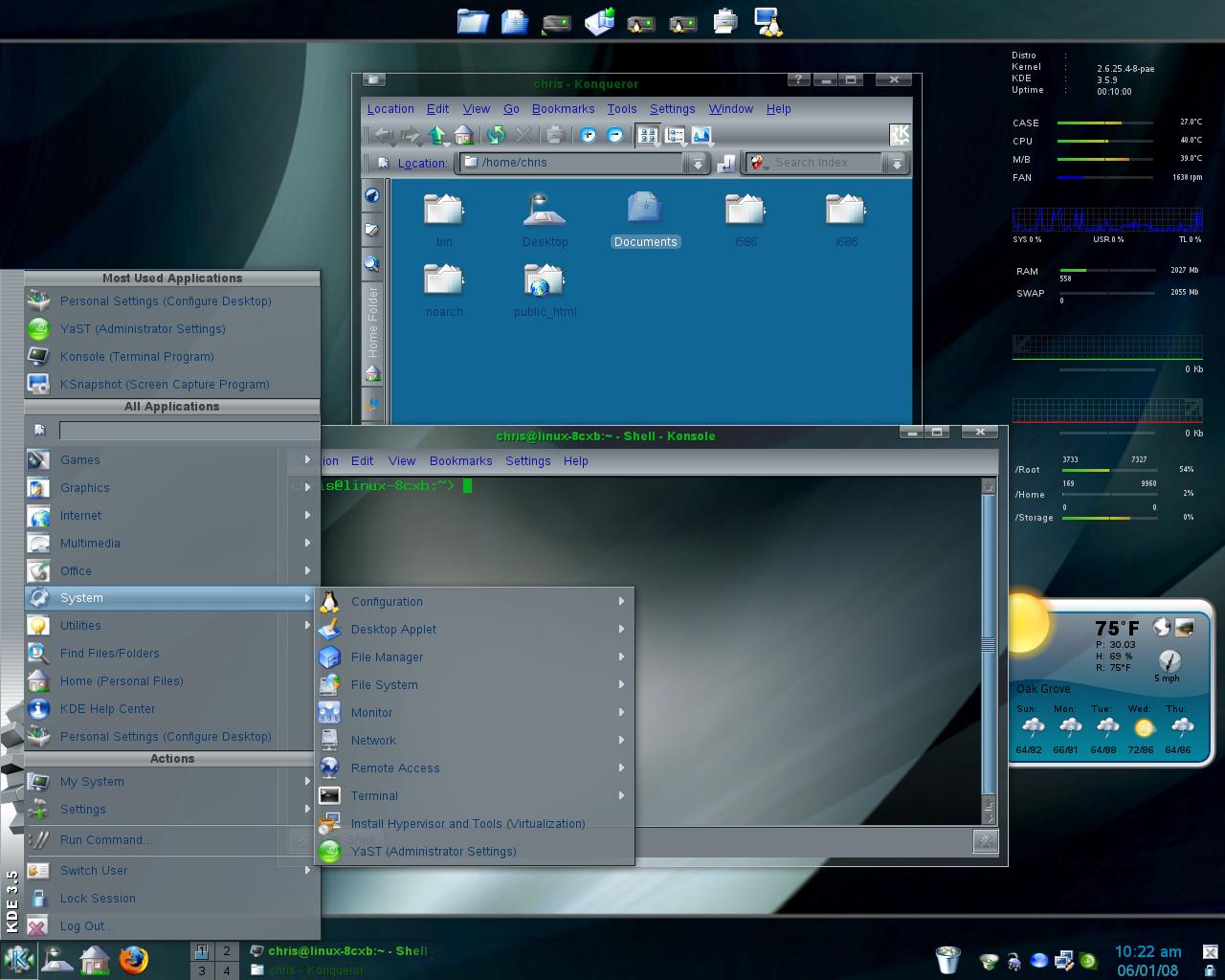Expand the Remote Access submenu
This screenshot has height=980, width=1225.
point(474,768)
